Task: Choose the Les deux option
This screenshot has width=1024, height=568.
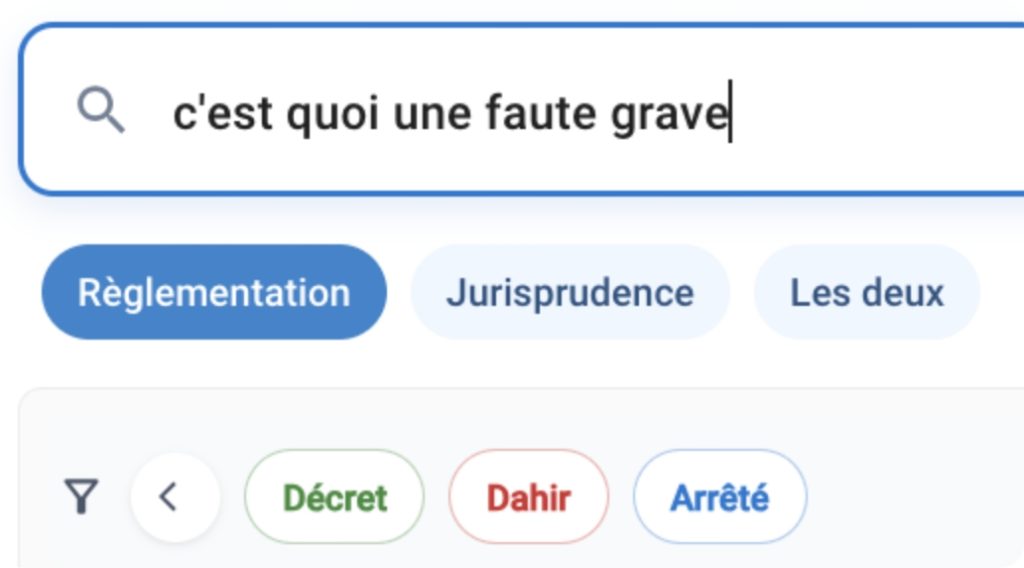Action: 867,293
